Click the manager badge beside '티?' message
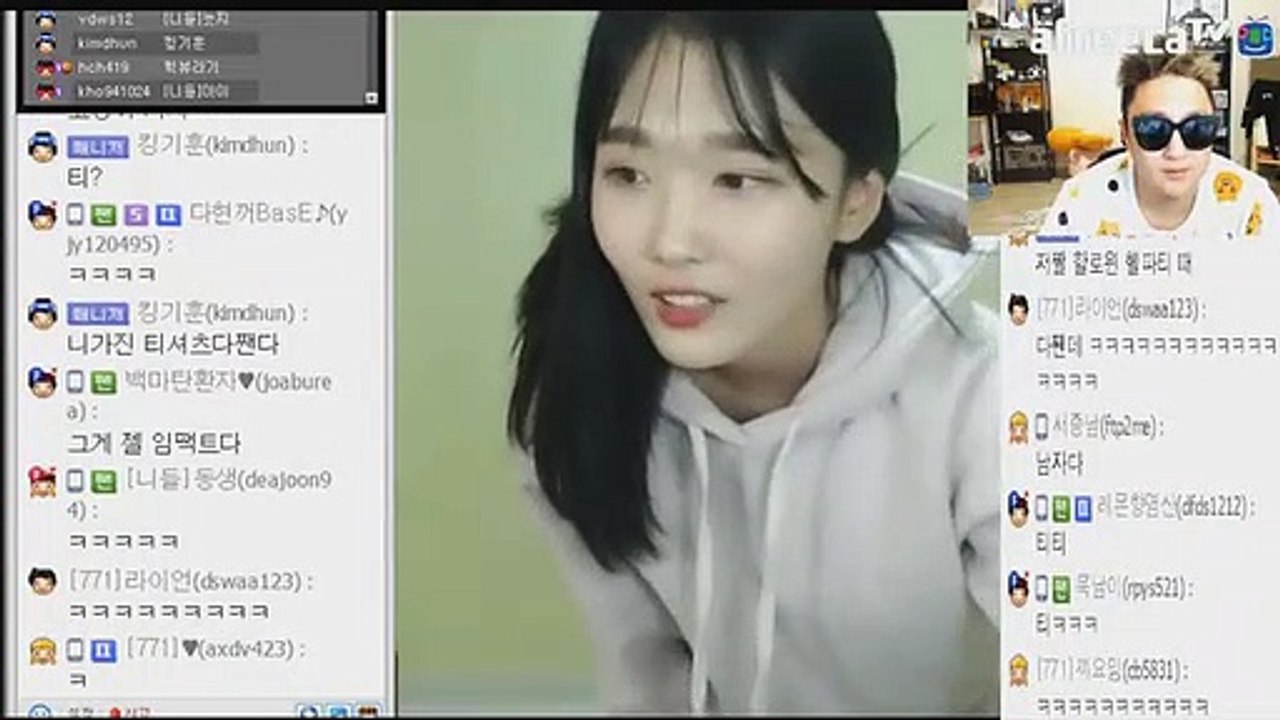The width and height of the screenshot is (1280, 720). 98,146
